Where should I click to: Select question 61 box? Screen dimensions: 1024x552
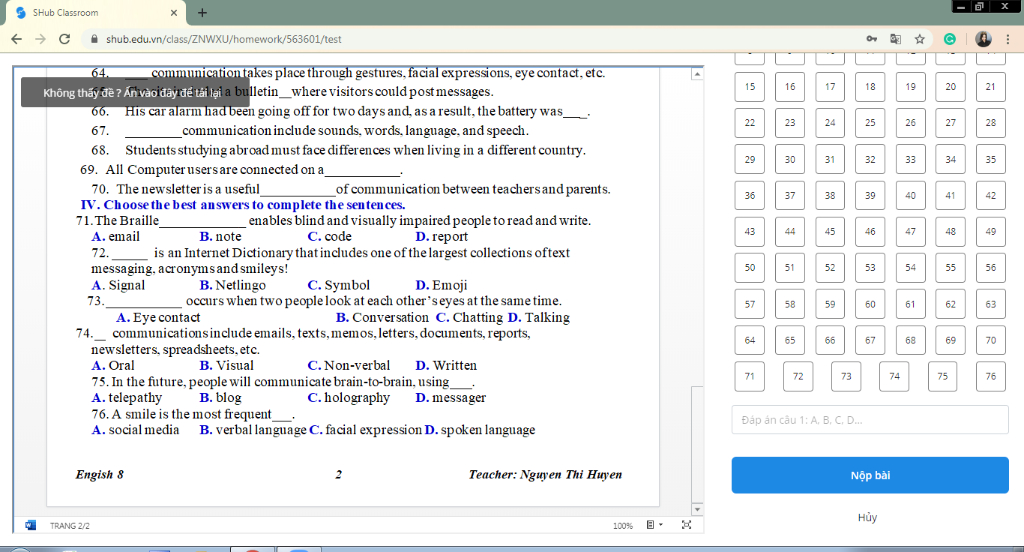(910, 304)
